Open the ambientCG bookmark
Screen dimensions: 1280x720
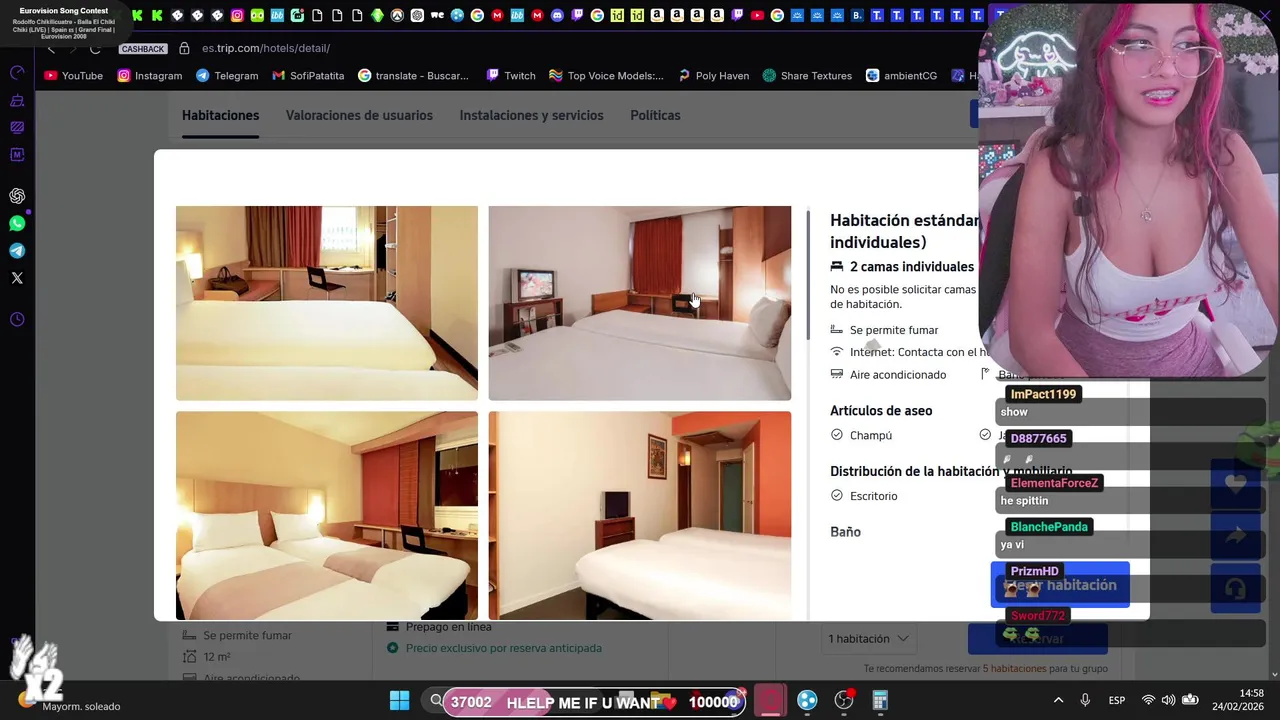pos(901,76)
